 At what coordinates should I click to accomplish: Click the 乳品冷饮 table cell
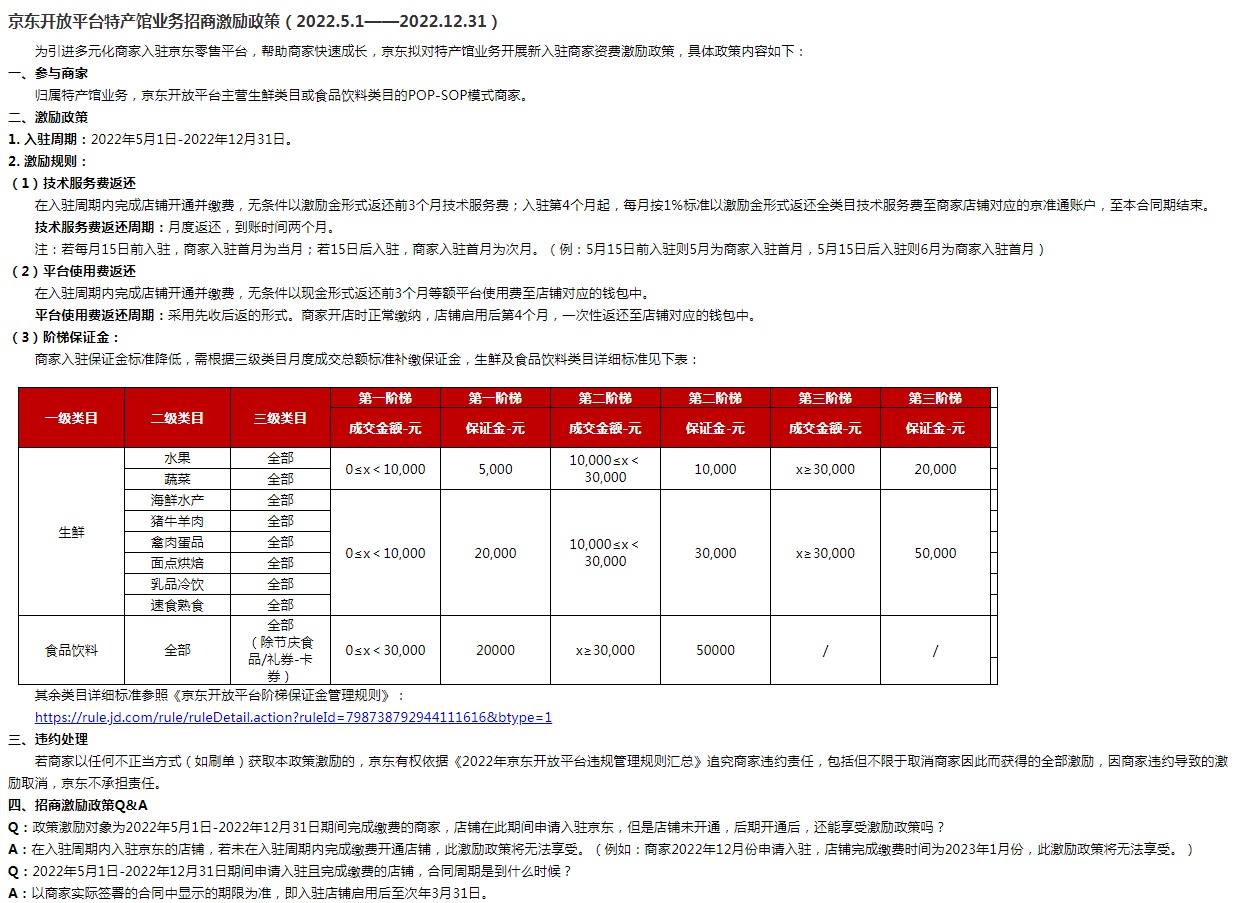click(178, 583)
